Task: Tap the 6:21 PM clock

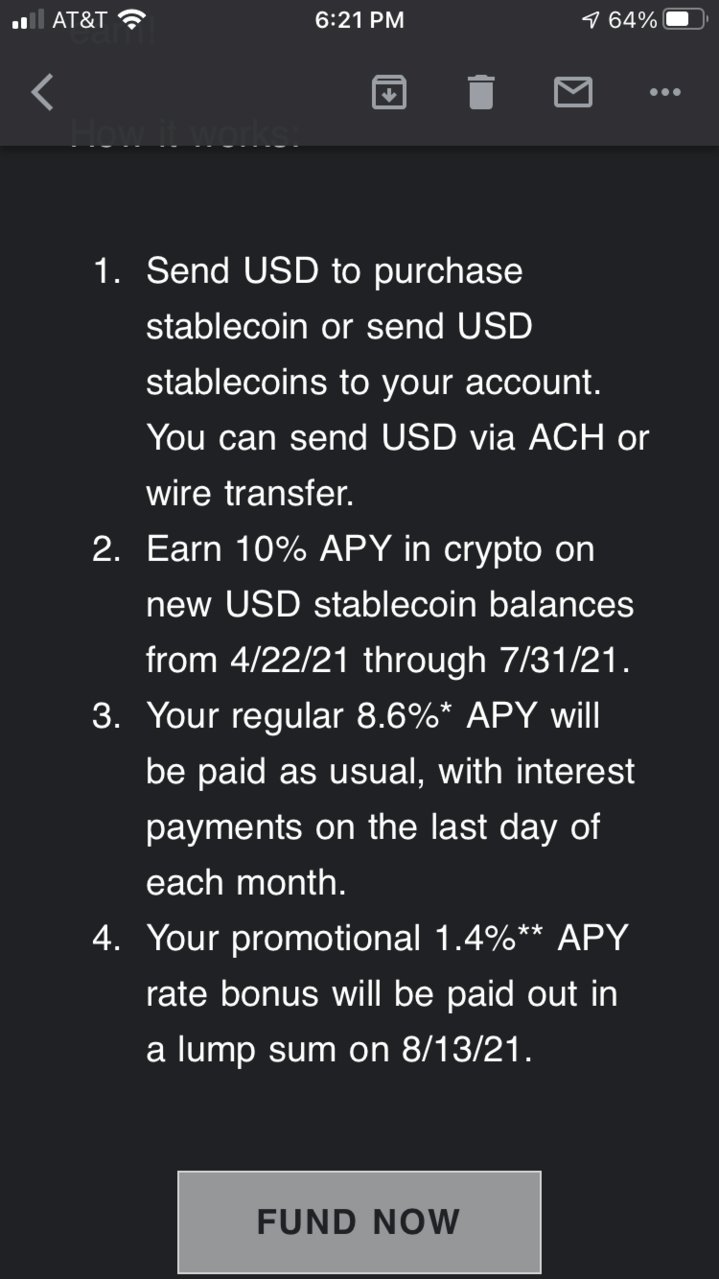Action: click(x=359, y=20)
